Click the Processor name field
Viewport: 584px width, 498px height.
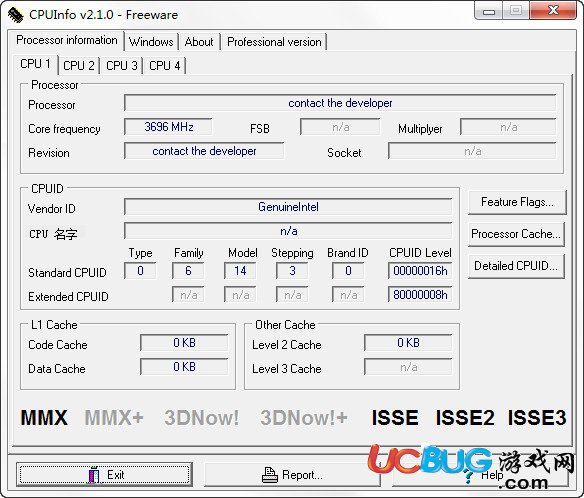pyautogui.click(x=340, y=103)
